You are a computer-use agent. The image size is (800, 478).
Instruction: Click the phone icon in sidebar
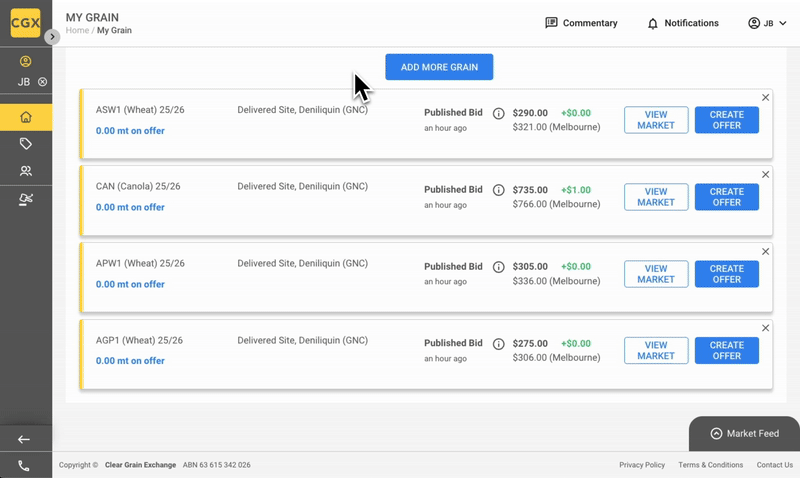(24, 465)
